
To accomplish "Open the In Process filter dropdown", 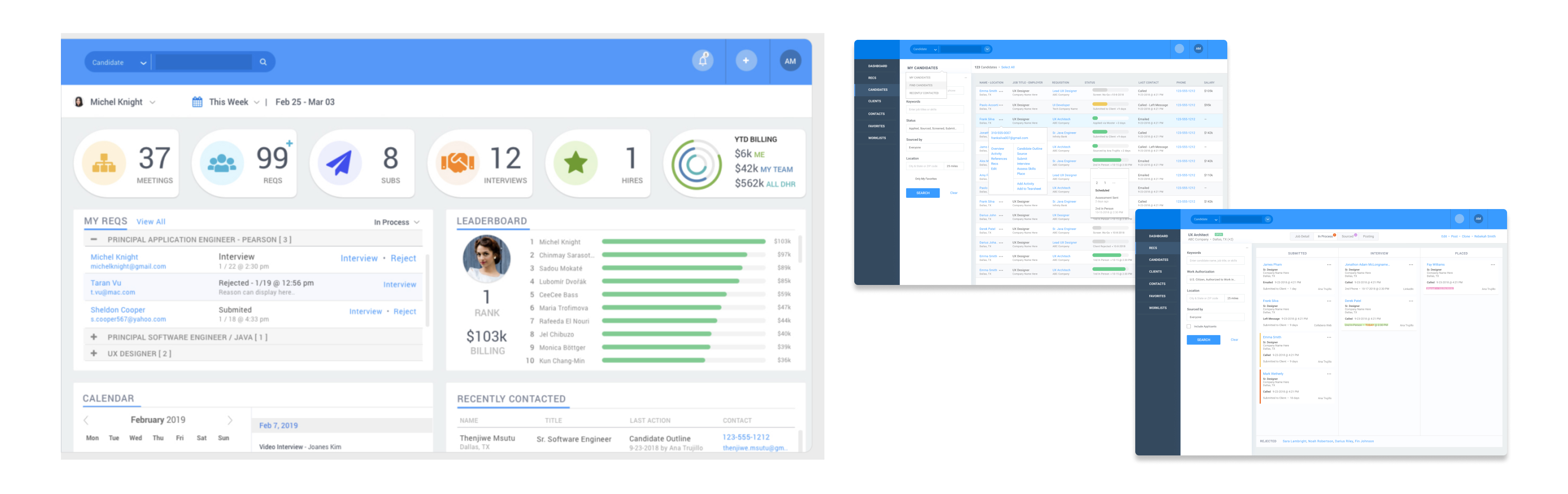I will coord(396,222).
